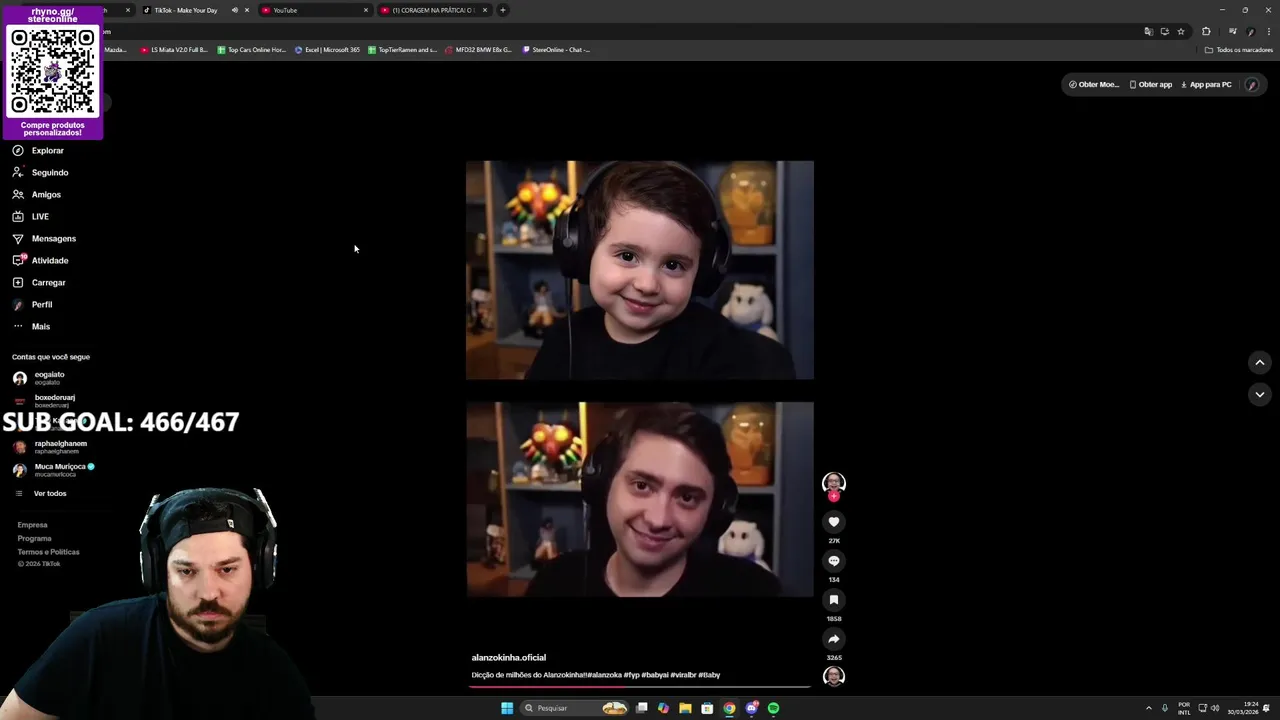Image resolution: width=1280 pixels, height=720 pixels.
Task: Click the #alanzoka hashtag
Action: [605, 675]
